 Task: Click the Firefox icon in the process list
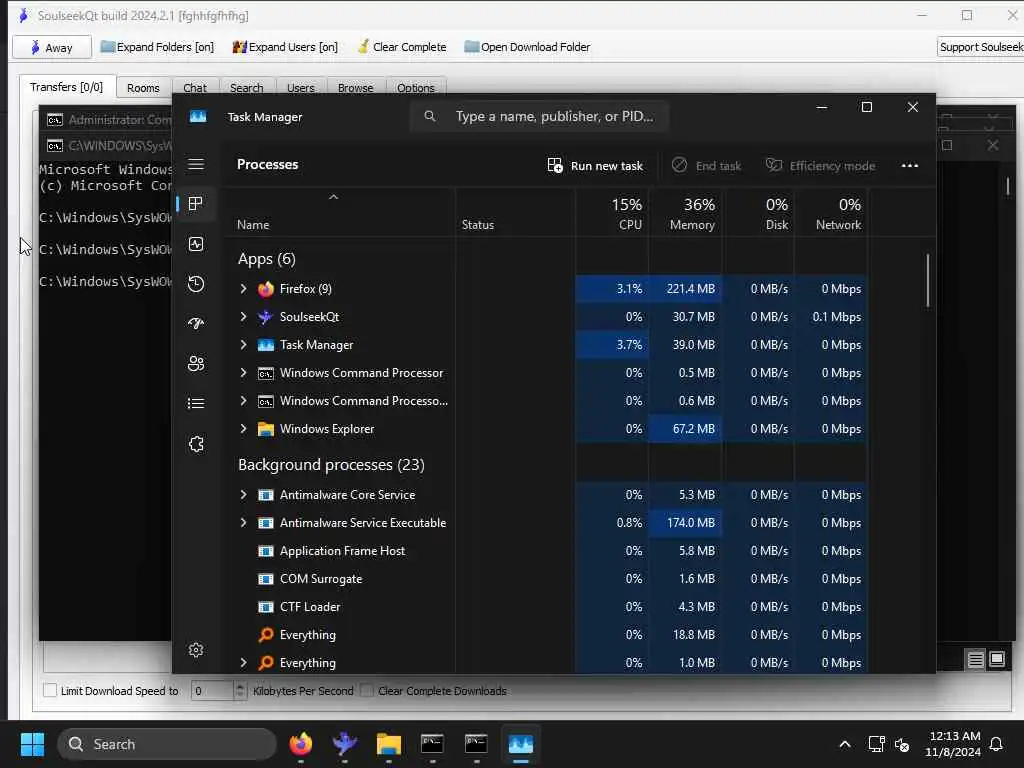tap(266, 289)
